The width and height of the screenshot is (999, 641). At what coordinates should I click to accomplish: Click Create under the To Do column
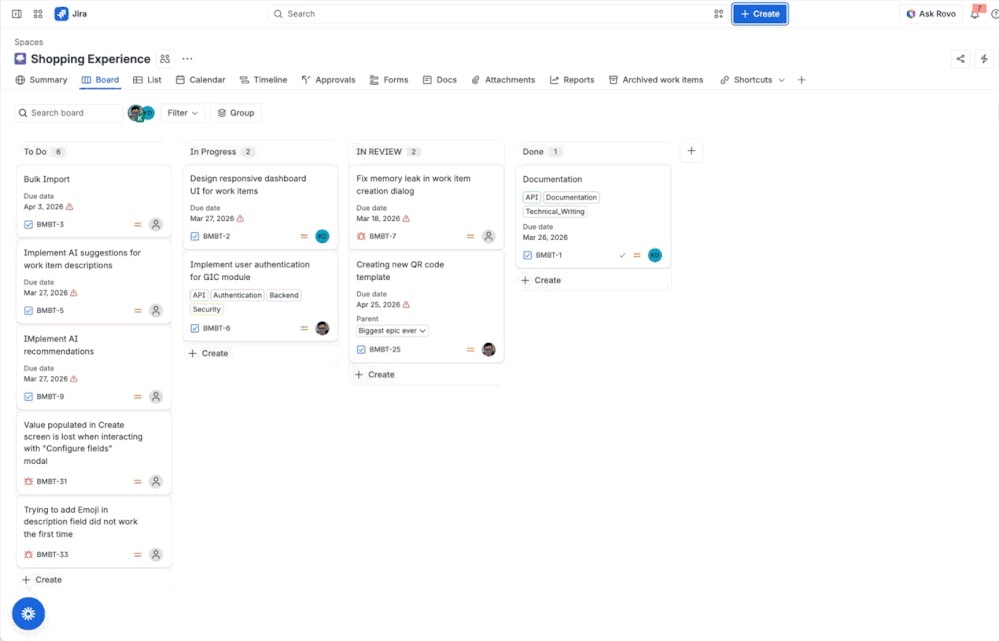tap(42, 580)
